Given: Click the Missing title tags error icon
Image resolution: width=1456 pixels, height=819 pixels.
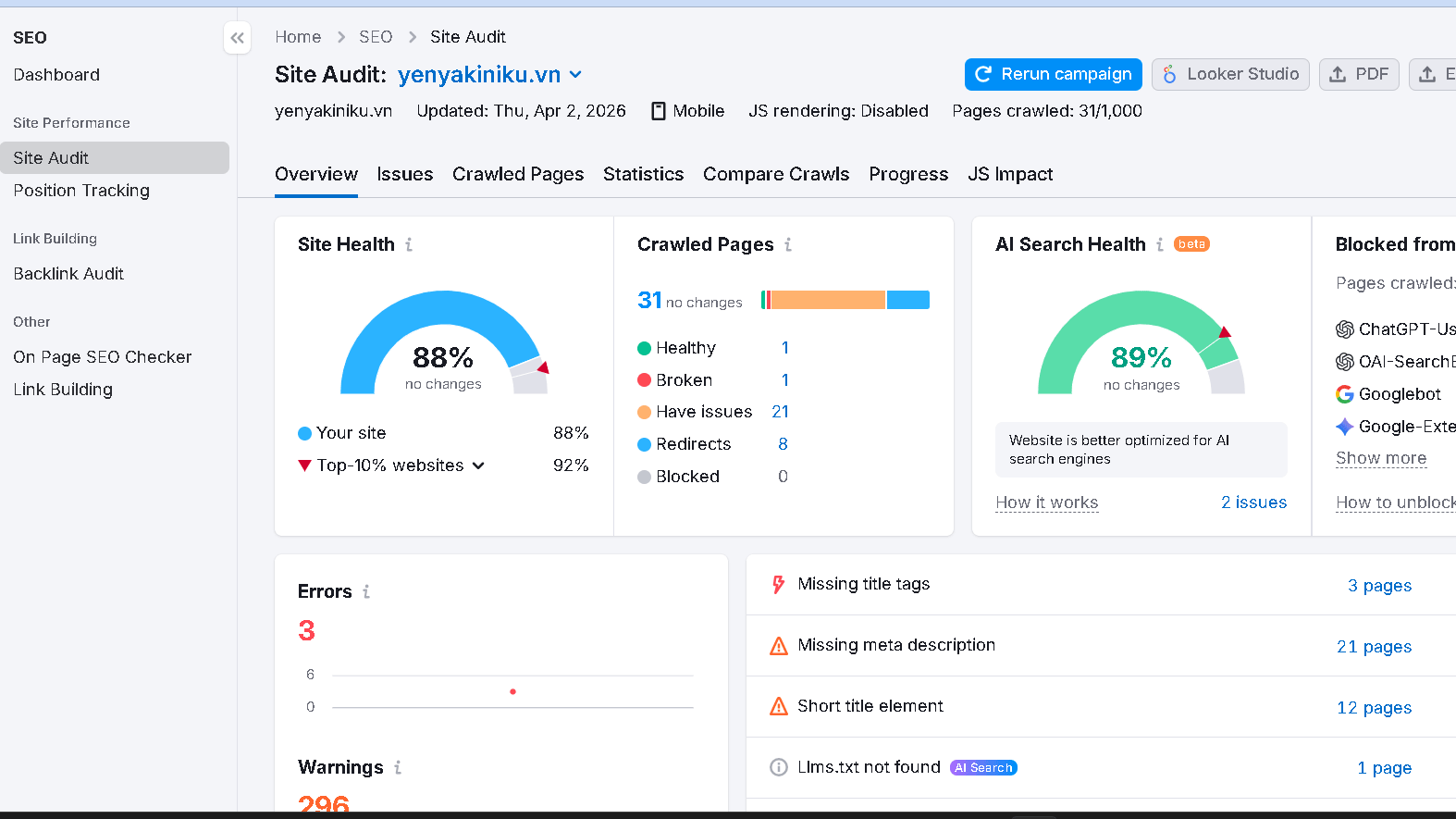Looking at the screenshot, I should click(779, 584).
